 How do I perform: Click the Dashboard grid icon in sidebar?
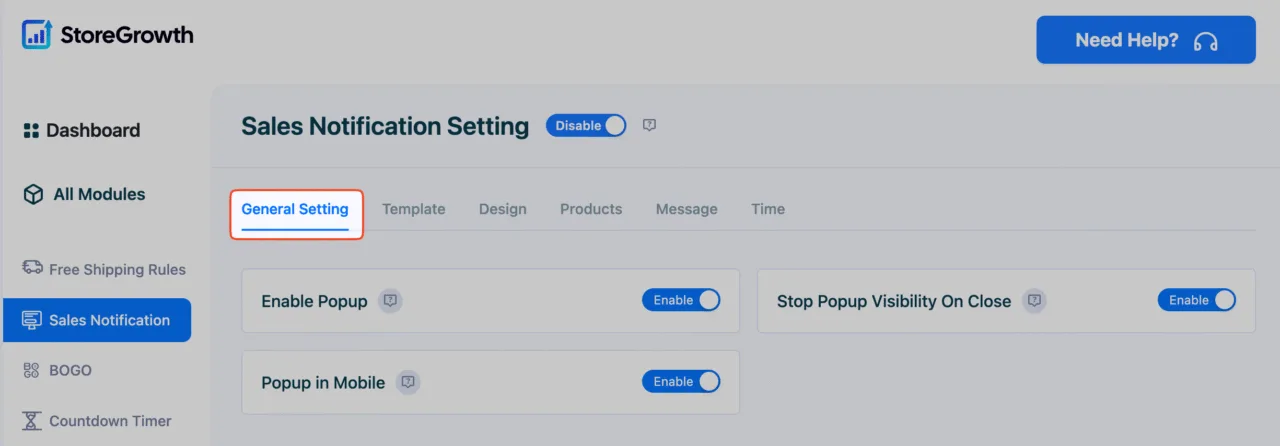[x=31, y=130]
